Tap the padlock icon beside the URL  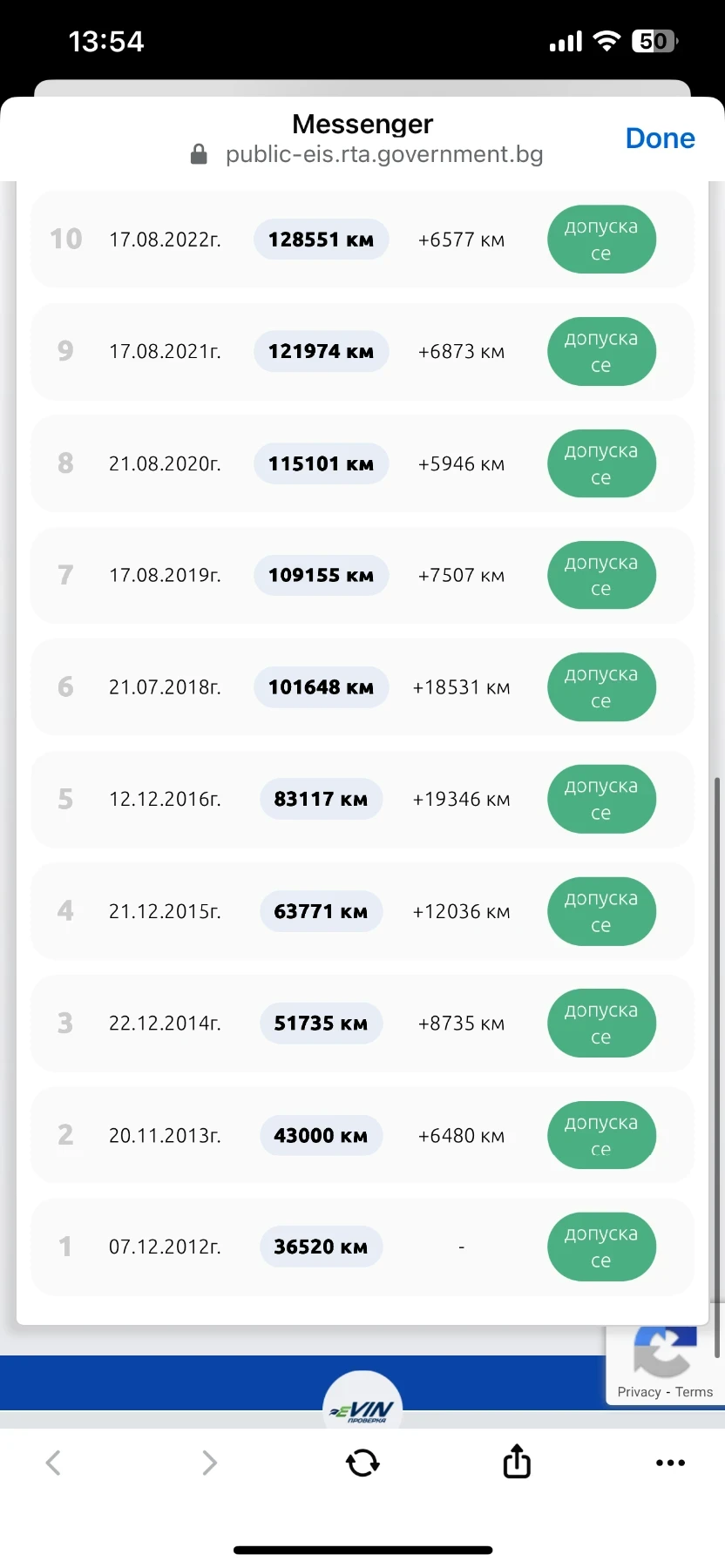(199, 154)
